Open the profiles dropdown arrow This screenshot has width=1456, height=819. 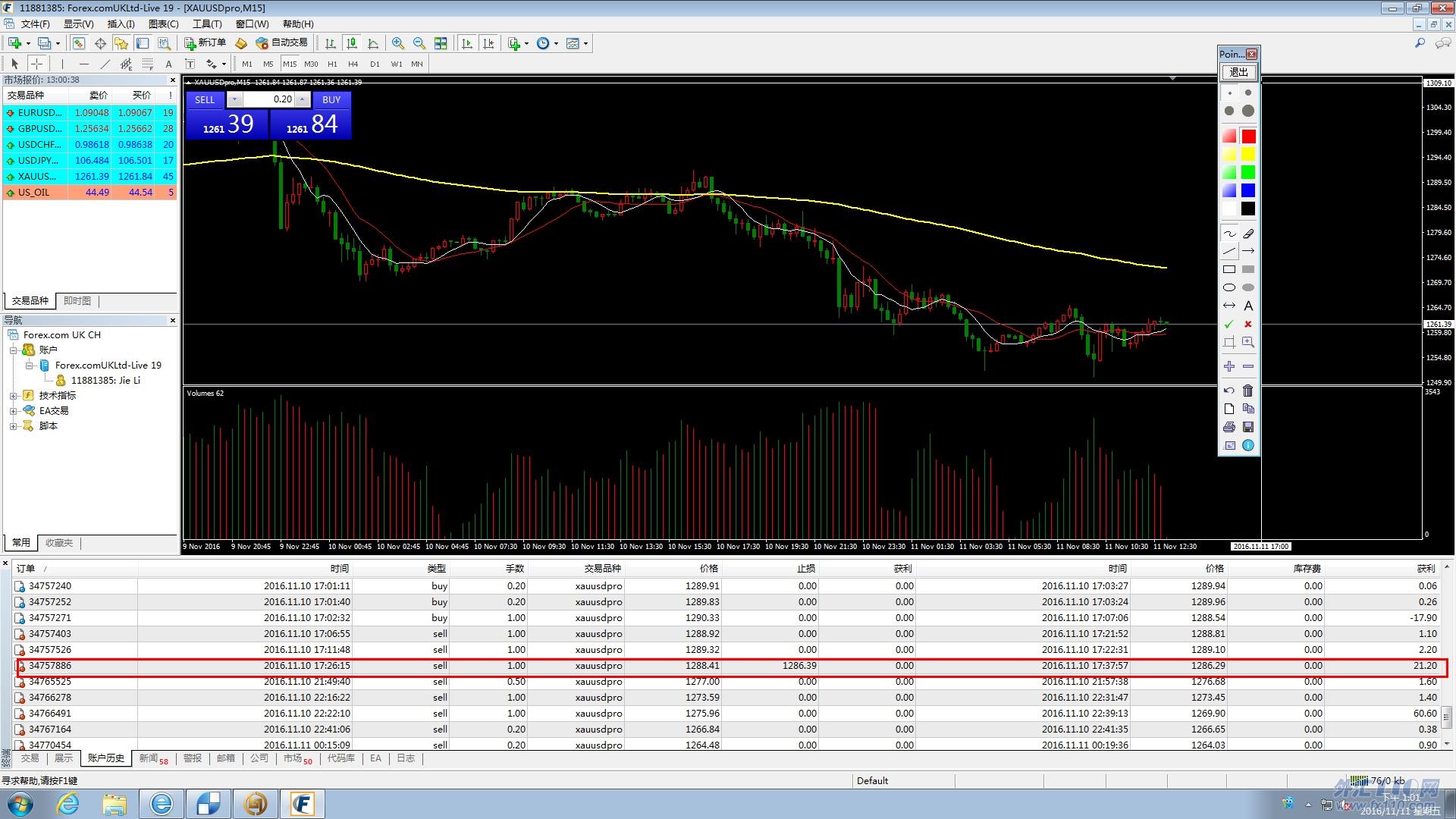(58, 43)
